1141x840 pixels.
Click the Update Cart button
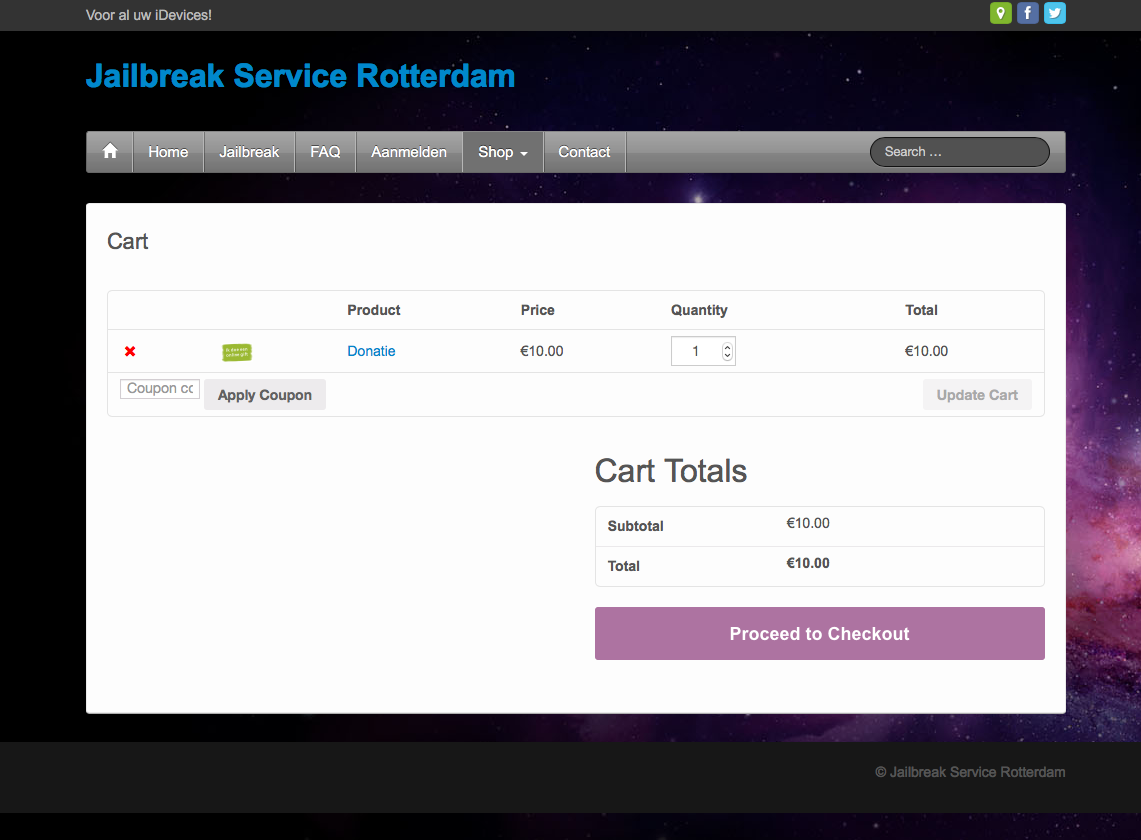point(977,395)
